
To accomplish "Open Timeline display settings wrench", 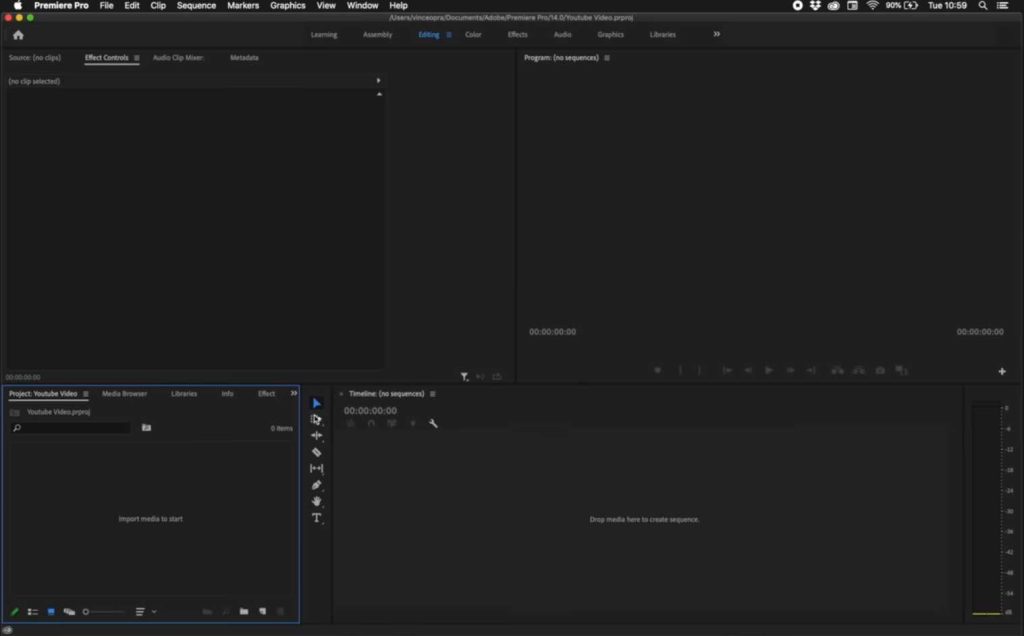I will pyautogui.click(x=433, y=424).
